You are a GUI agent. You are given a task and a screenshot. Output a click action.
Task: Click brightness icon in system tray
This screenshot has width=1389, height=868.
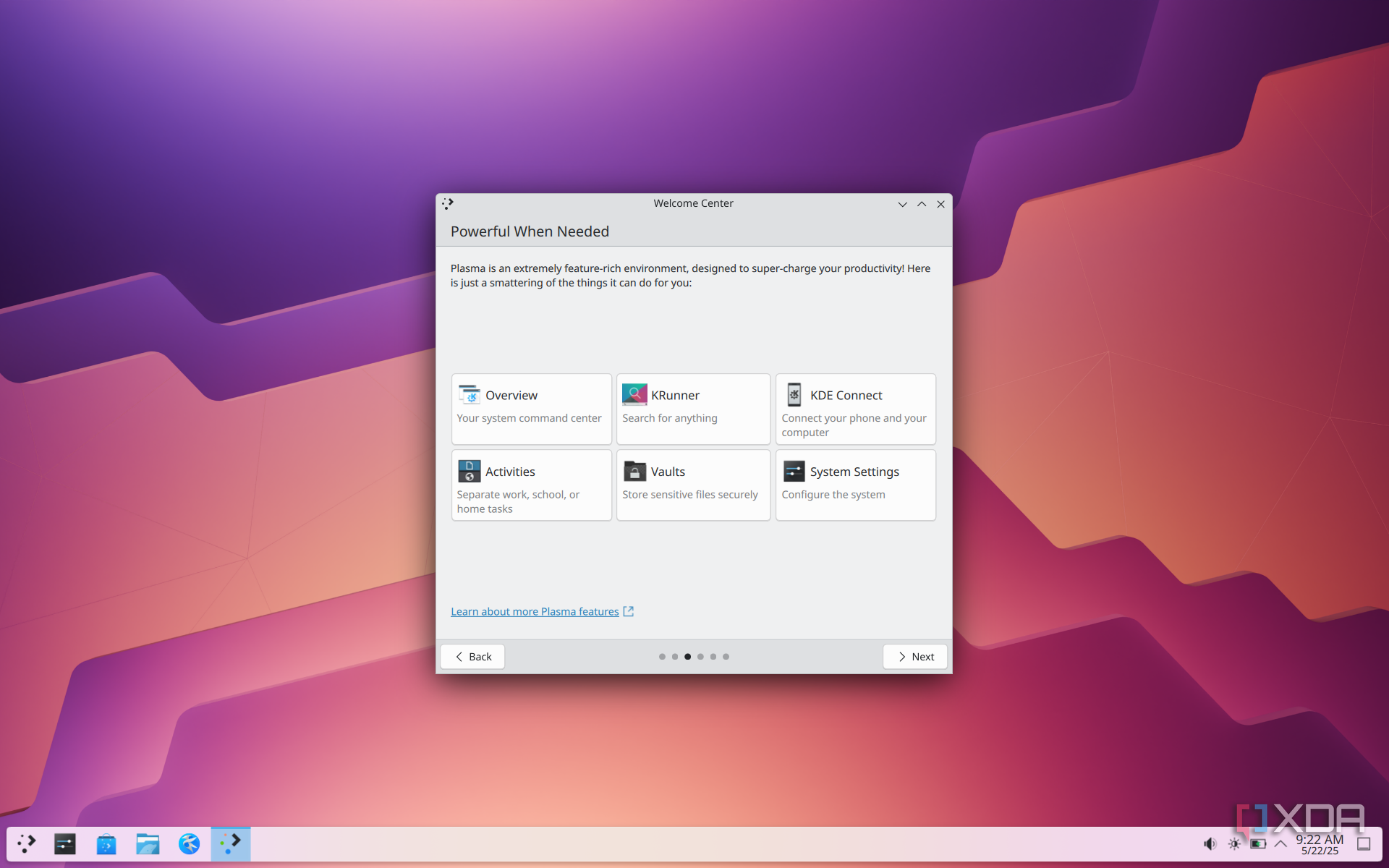[x=1234, y=844]
